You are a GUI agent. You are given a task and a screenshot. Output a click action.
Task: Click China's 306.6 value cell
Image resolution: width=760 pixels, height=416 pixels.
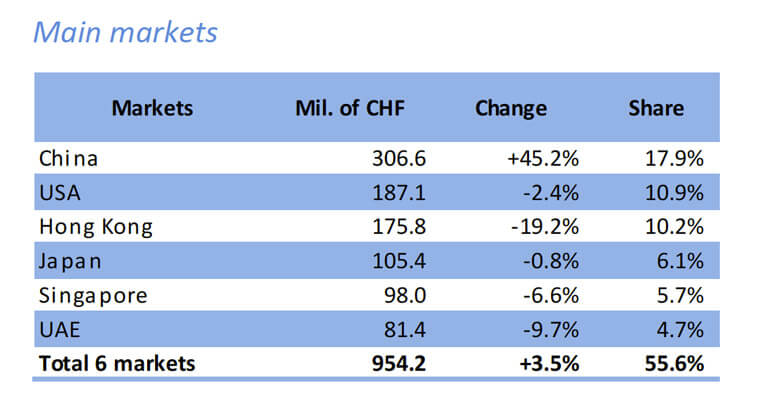(396, 158)
